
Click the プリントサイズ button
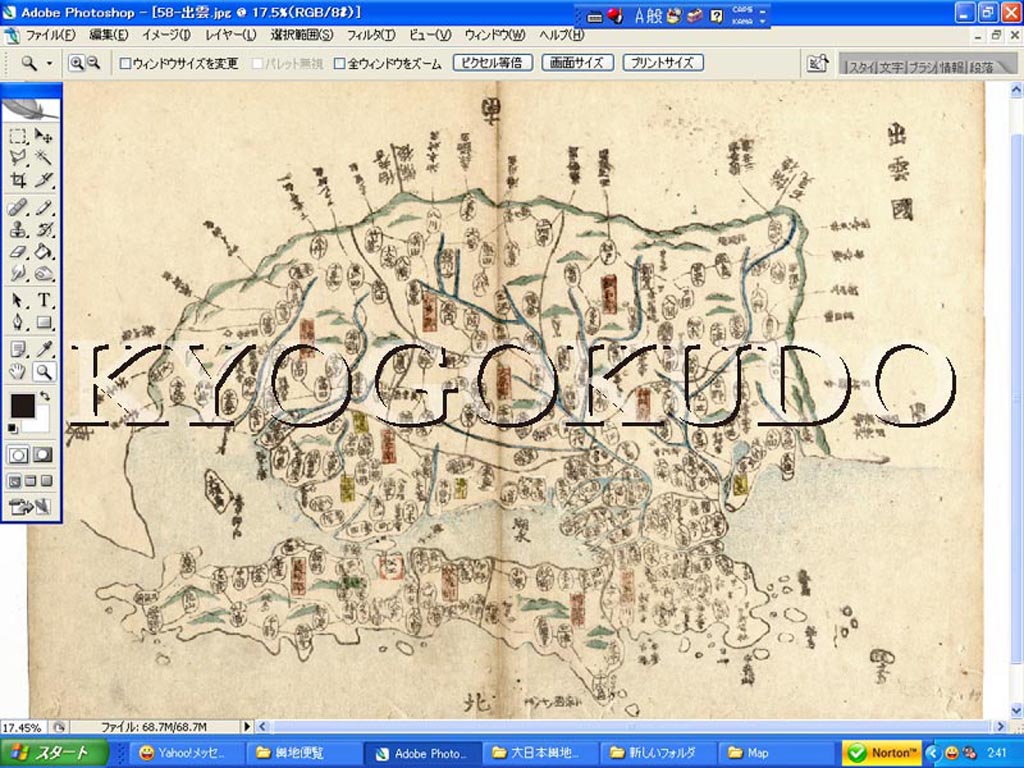click(x=663, y=63)
